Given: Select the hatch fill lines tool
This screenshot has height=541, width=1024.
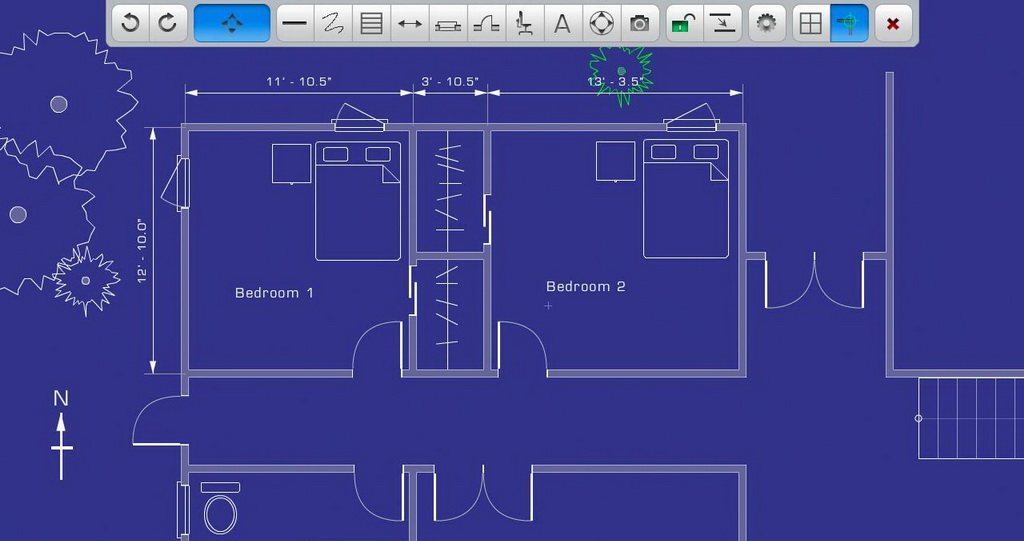Looking at the screenshot, I should pos(371,24).
